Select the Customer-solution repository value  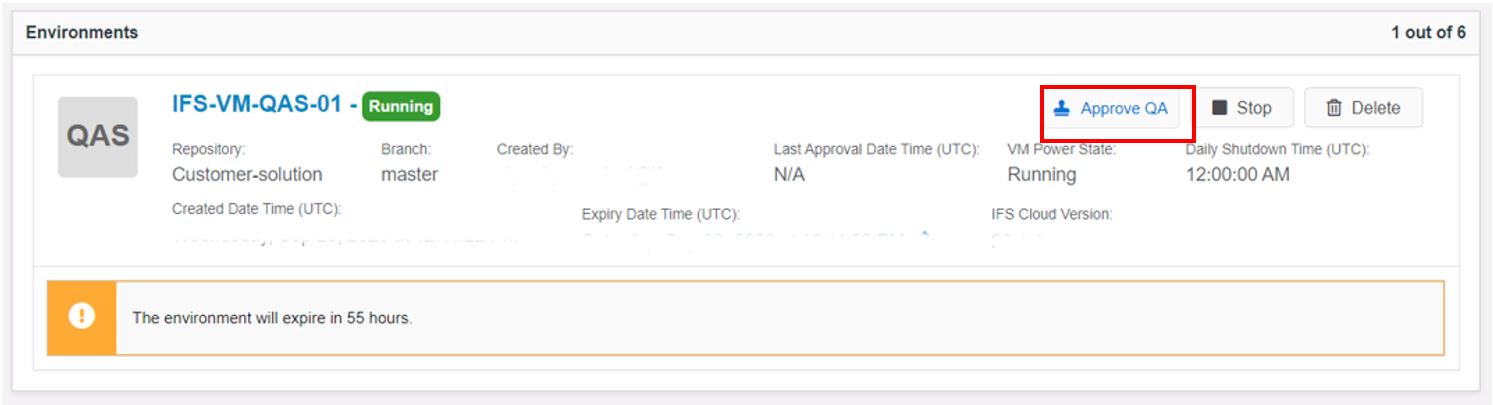click(247, 174)
